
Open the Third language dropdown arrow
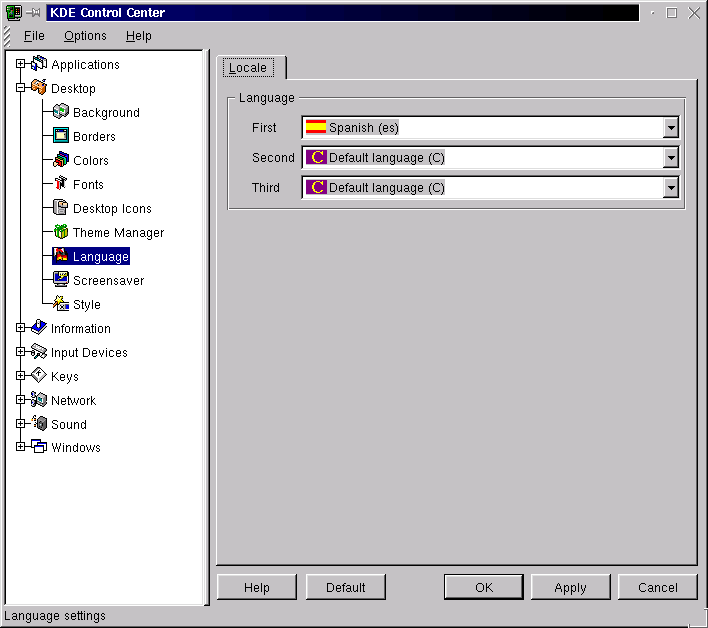tap(671, 188)
